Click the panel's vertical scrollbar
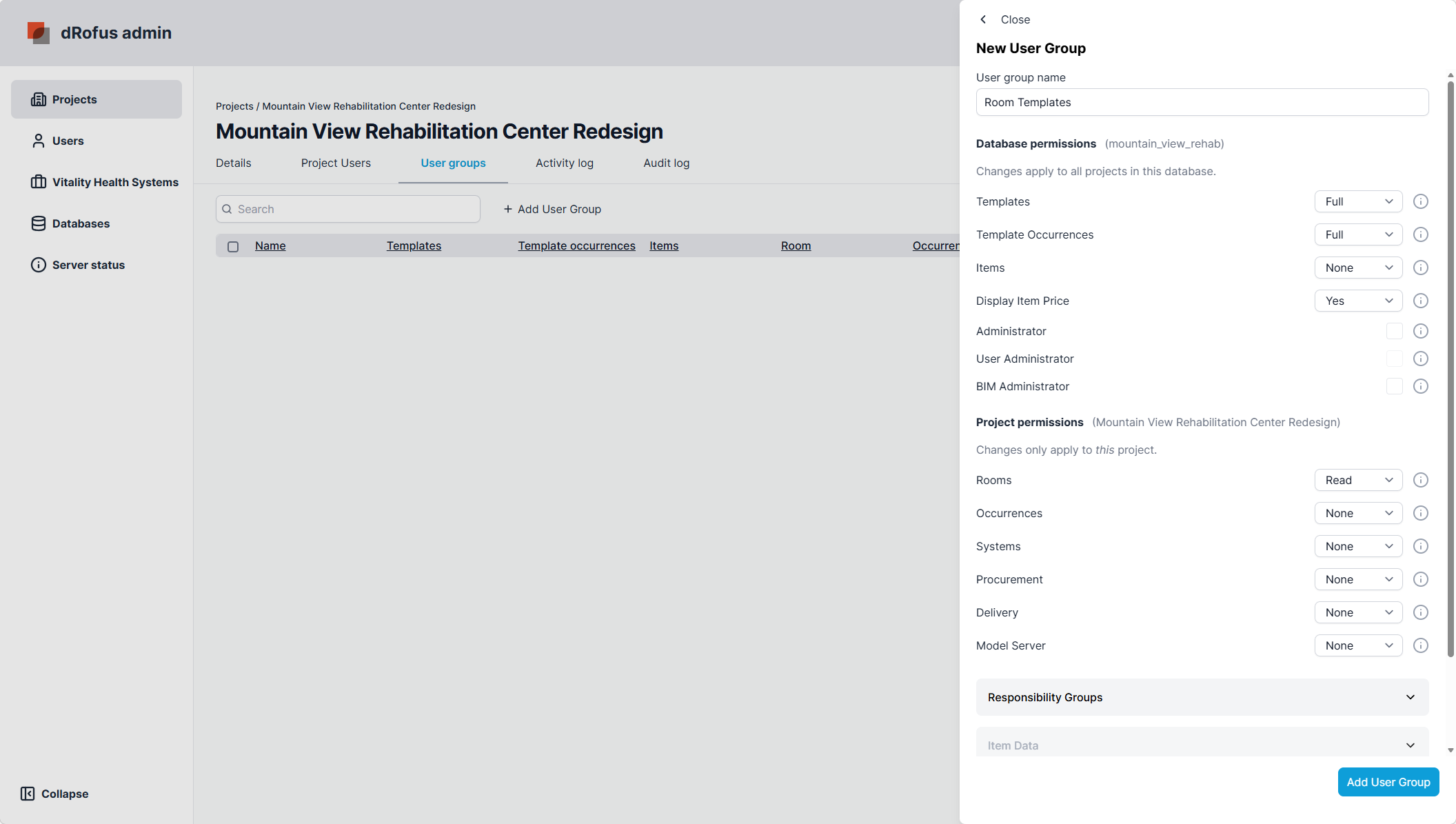1456x824 pixels. (x=1450, y=369)
